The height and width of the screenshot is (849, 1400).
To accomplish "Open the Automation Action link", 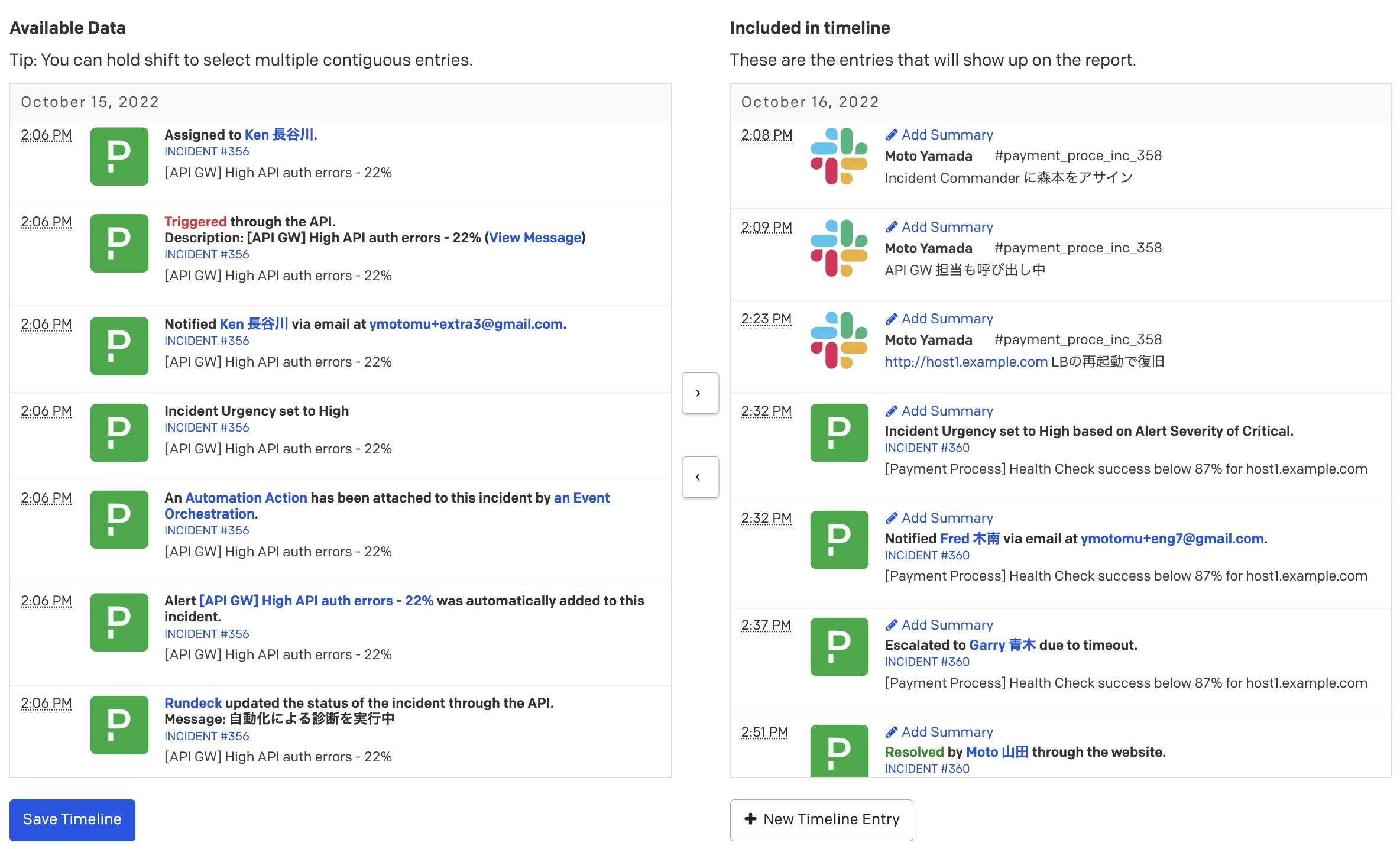I will (x=245, y=498).
